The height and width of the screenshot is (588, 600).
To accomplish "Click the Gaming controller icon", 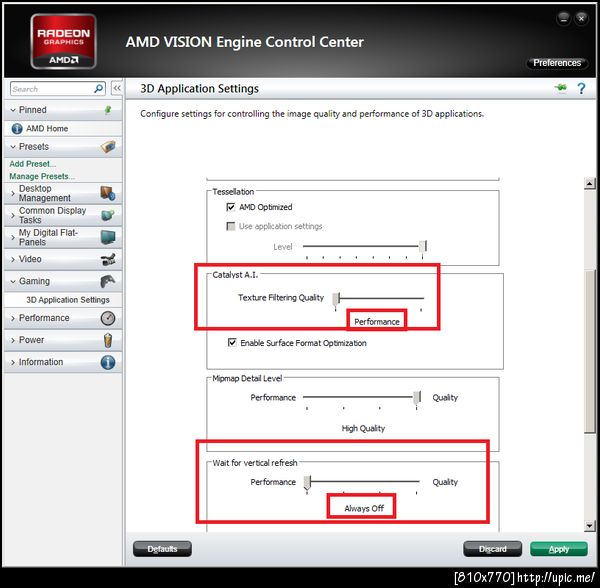I will point(108,281).
